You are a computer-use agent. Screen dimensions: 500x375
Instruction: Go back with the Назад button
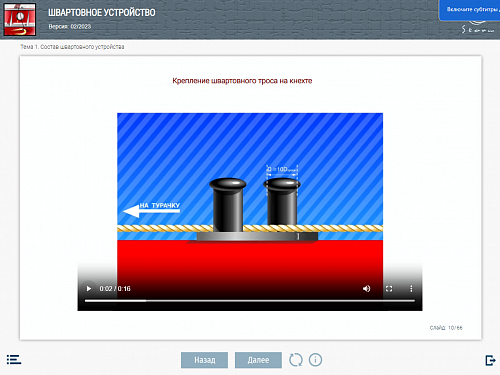[x=204, y=360]
